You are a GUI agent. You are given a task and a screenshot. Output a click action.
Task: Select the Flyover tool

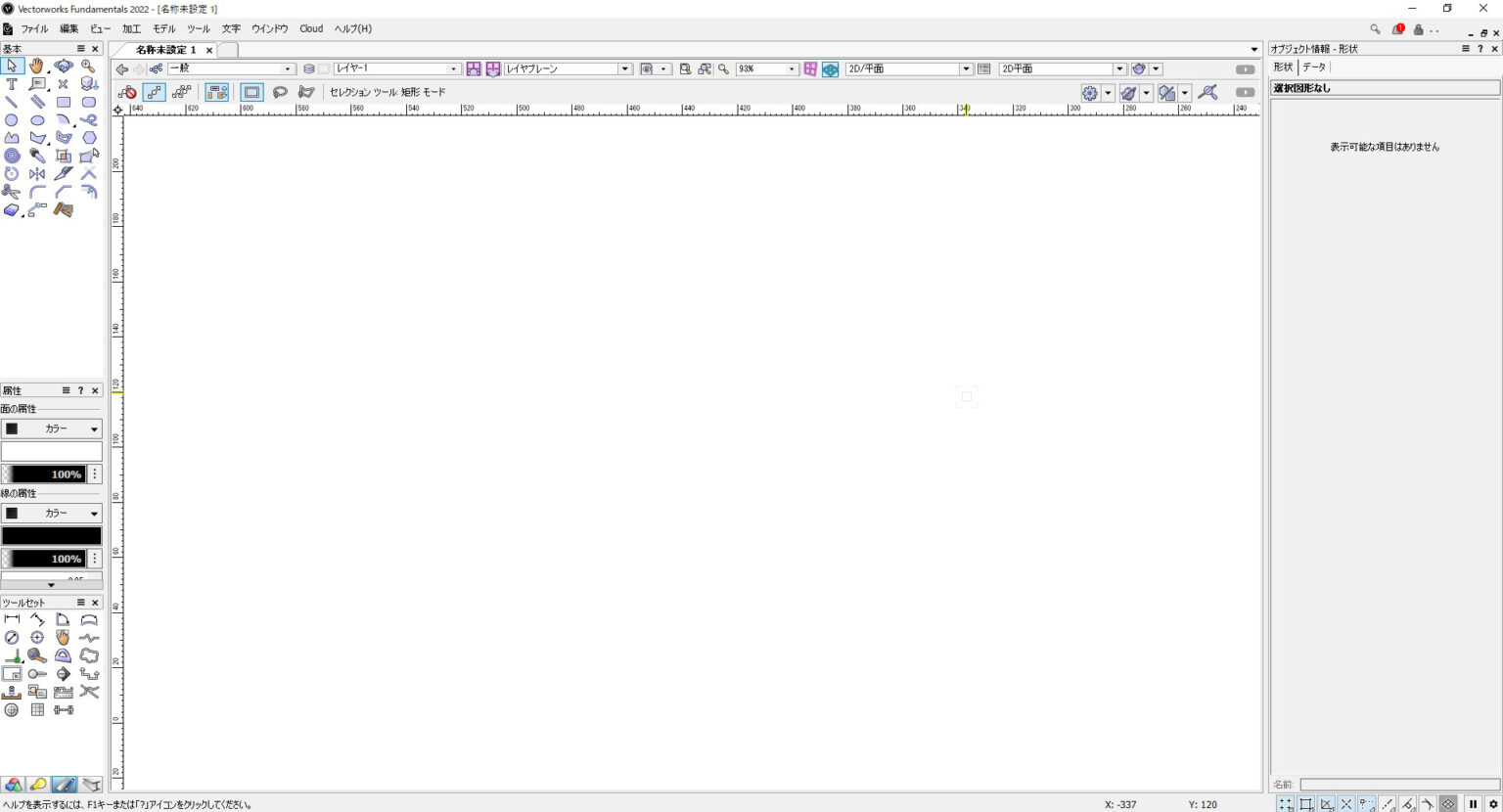coord(64,67)
